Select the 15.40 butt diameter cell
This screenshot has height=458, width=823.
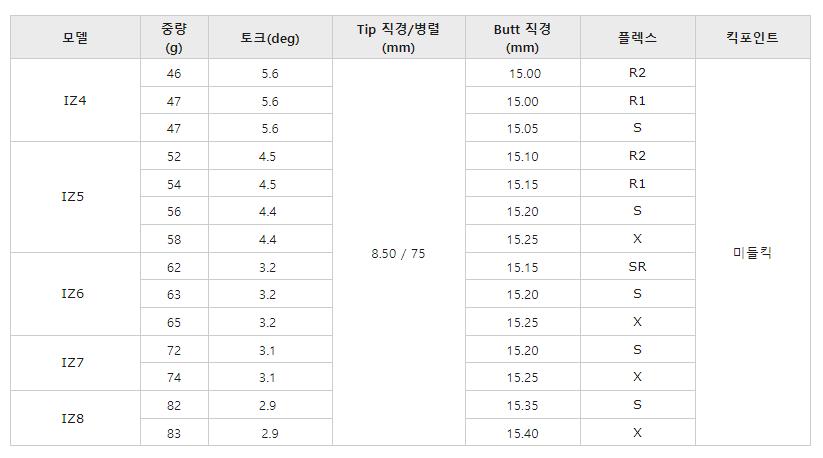pyautogui.click(x=522, y=433)
